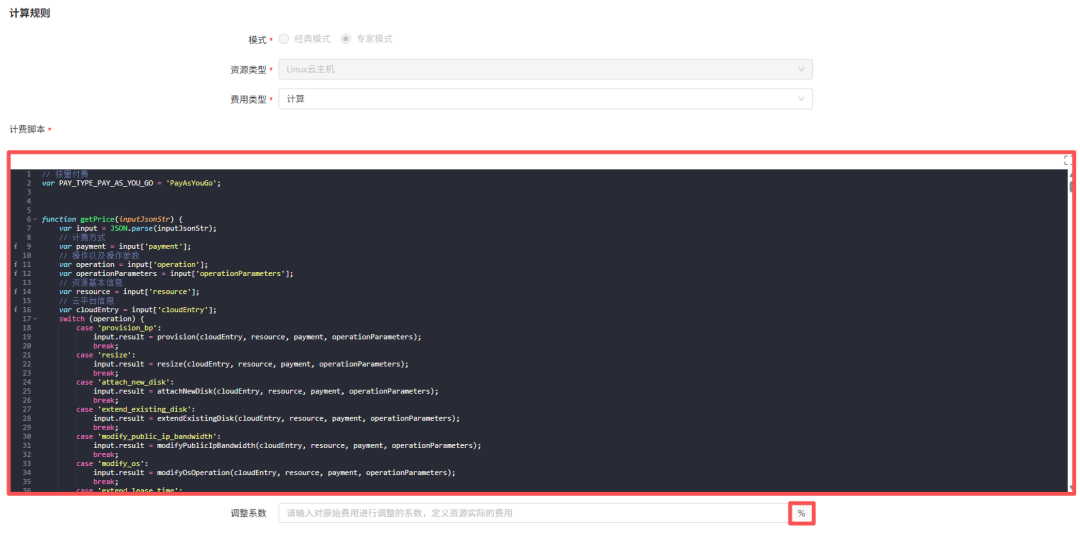Click the percent sign unit box

point(801,513)
